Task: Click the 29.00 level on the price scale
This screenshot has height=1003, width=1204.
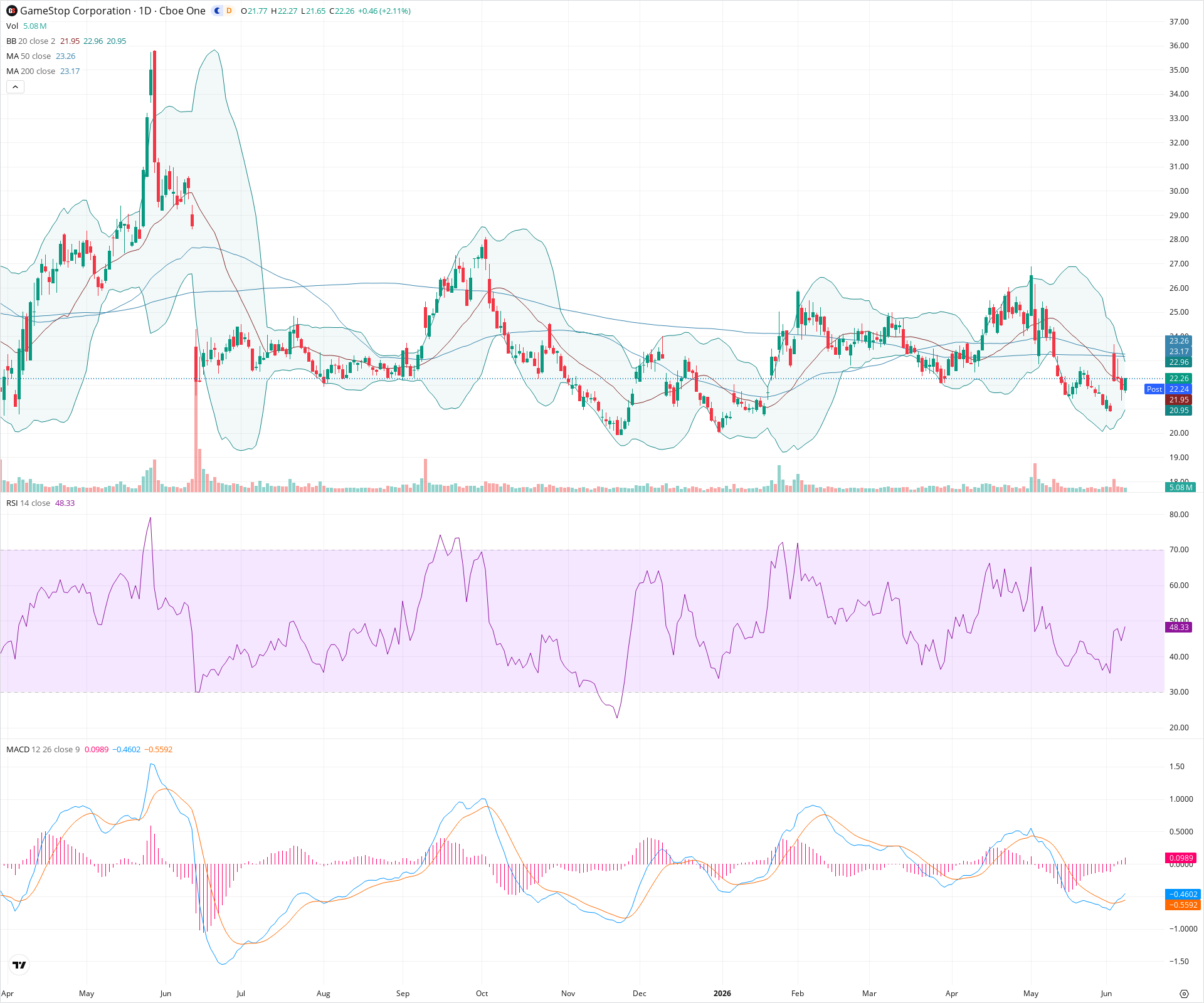Action: [1179, 216]
